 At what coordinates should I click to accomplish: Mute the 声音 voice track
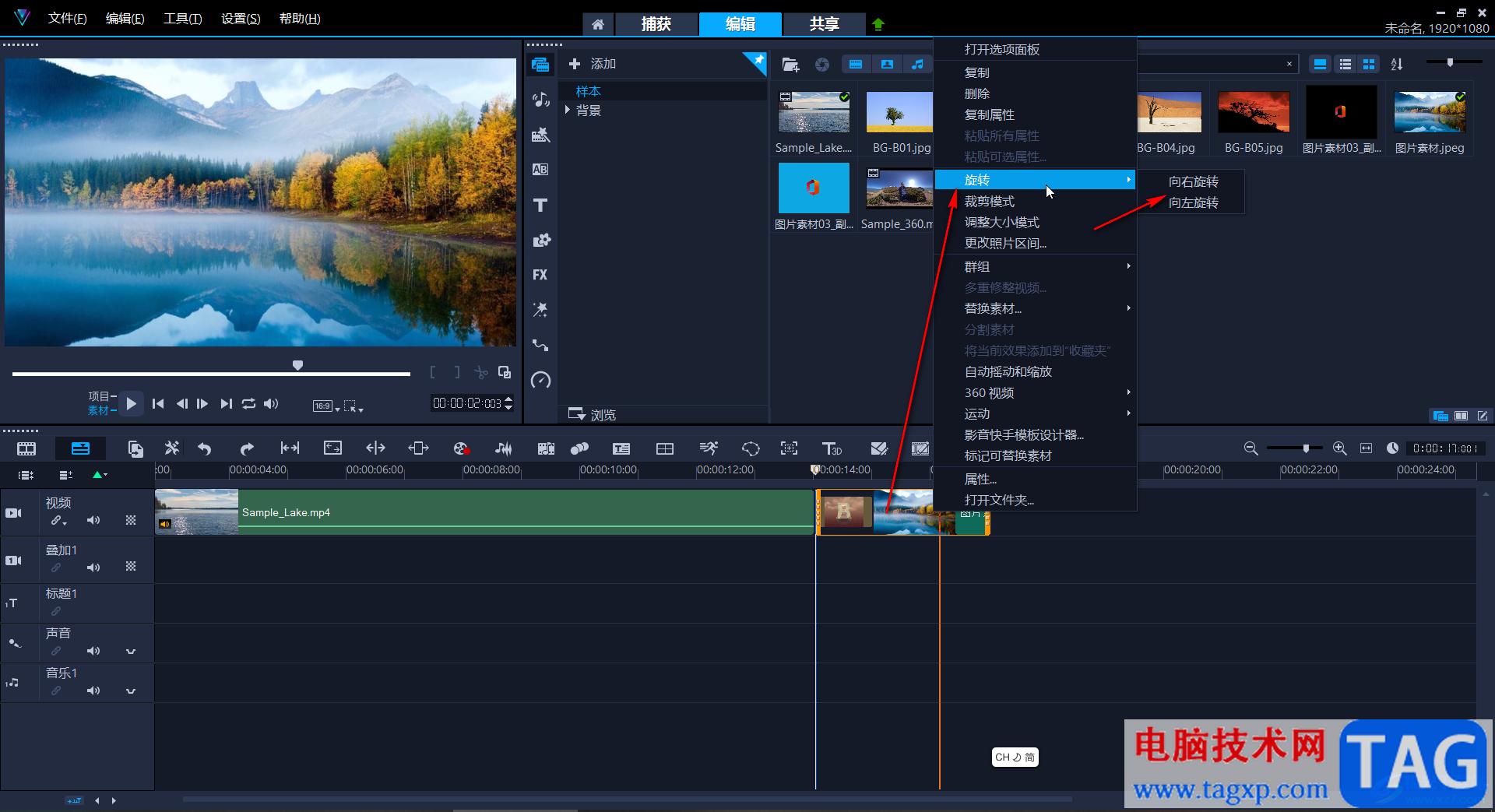[x=93, y=651]
